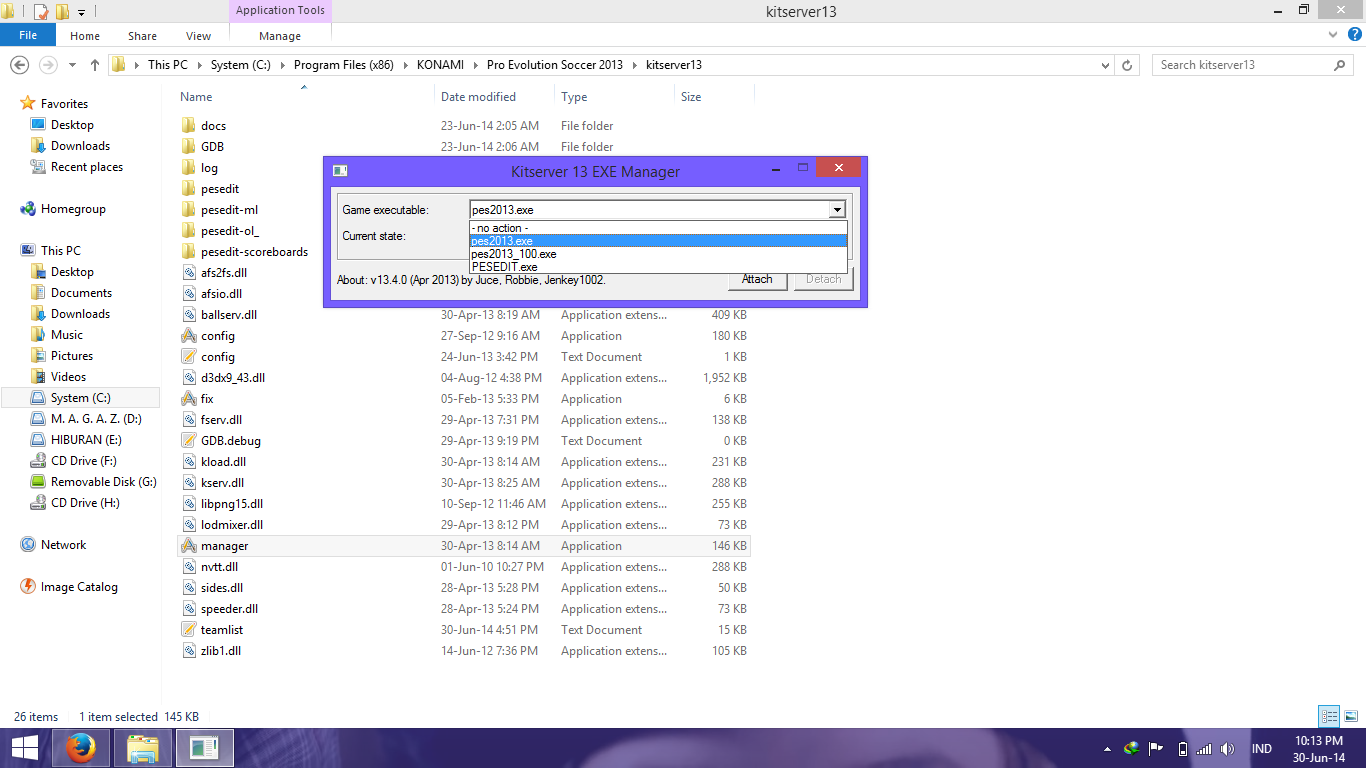1366x768 pixels.
Task: Select the lodmixer.dll file name
Action: click(x=232, y=525)
